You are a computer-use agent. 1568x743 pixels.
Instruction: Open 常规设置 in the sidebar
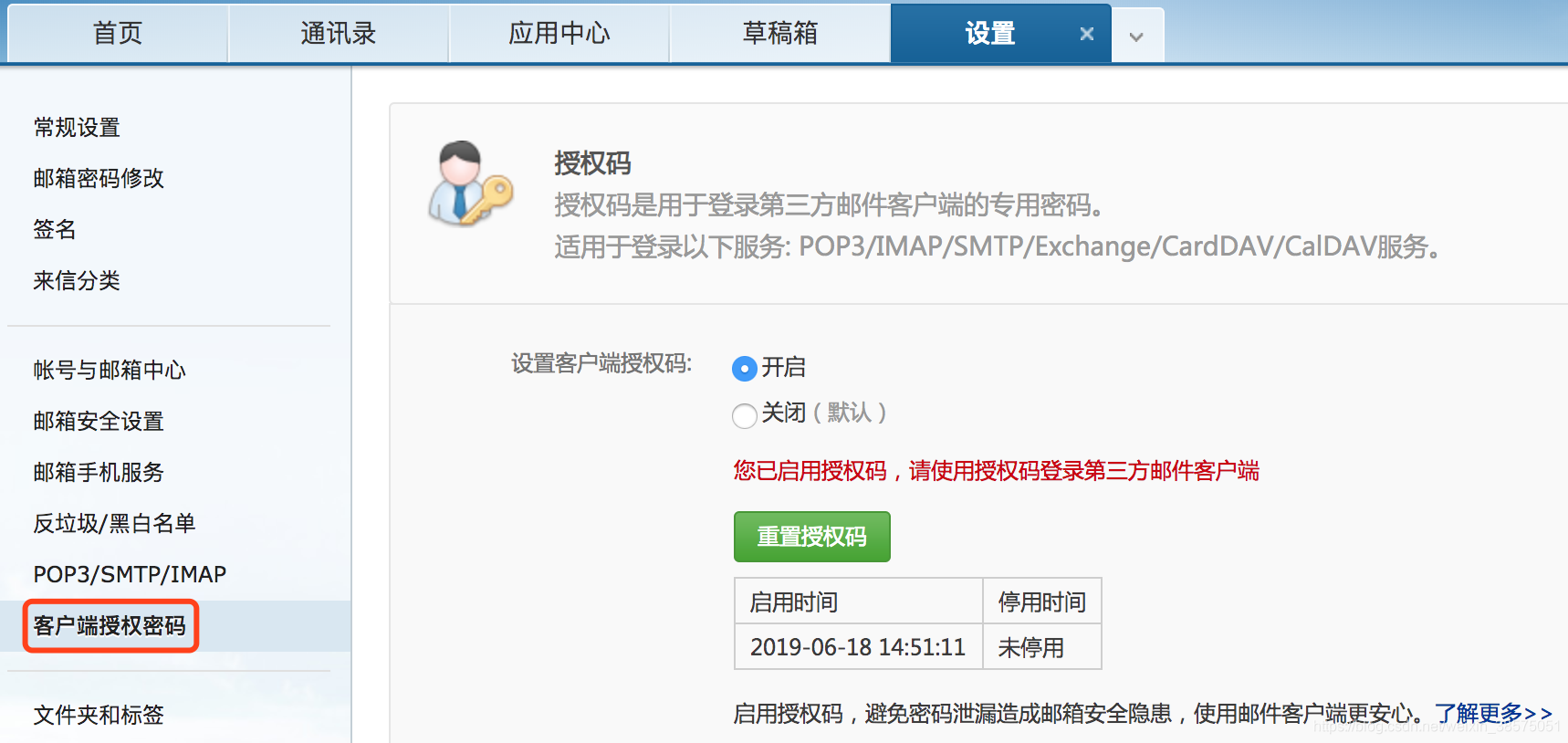(x=77, y=128)
